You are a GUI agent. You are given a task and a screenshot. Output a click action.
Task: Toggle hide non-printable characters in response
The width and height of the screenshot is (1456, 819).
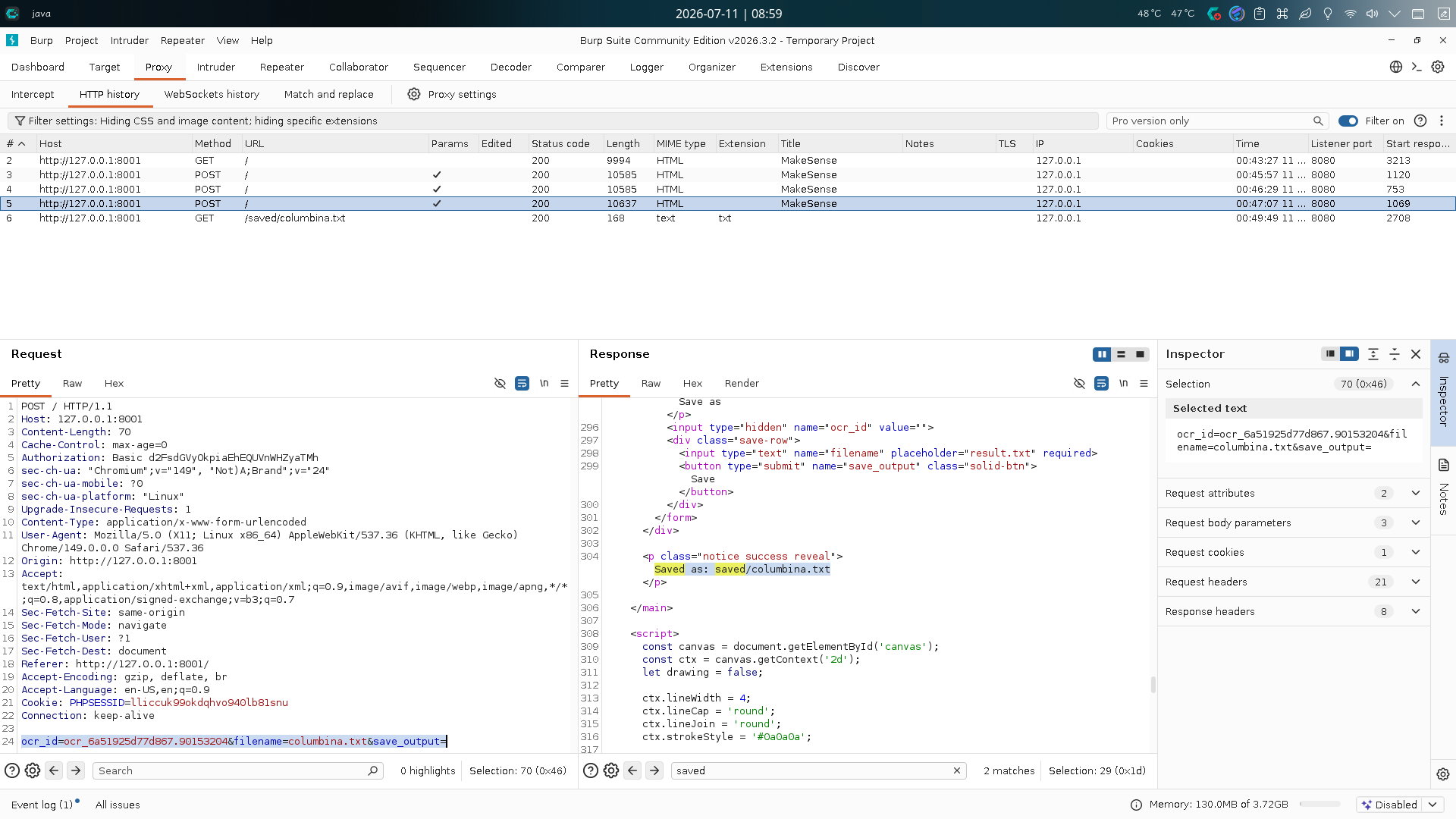pos(1079,384)
